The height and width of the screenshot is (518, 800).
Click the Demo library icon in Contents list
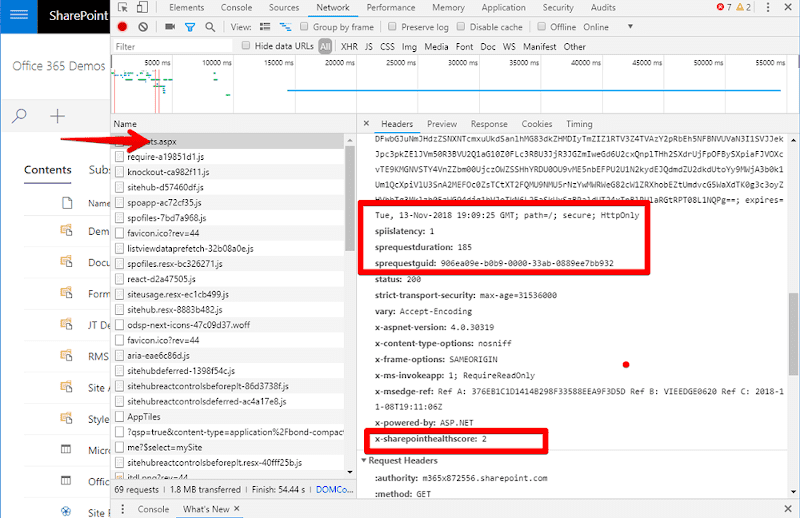(x=66, y=230)
